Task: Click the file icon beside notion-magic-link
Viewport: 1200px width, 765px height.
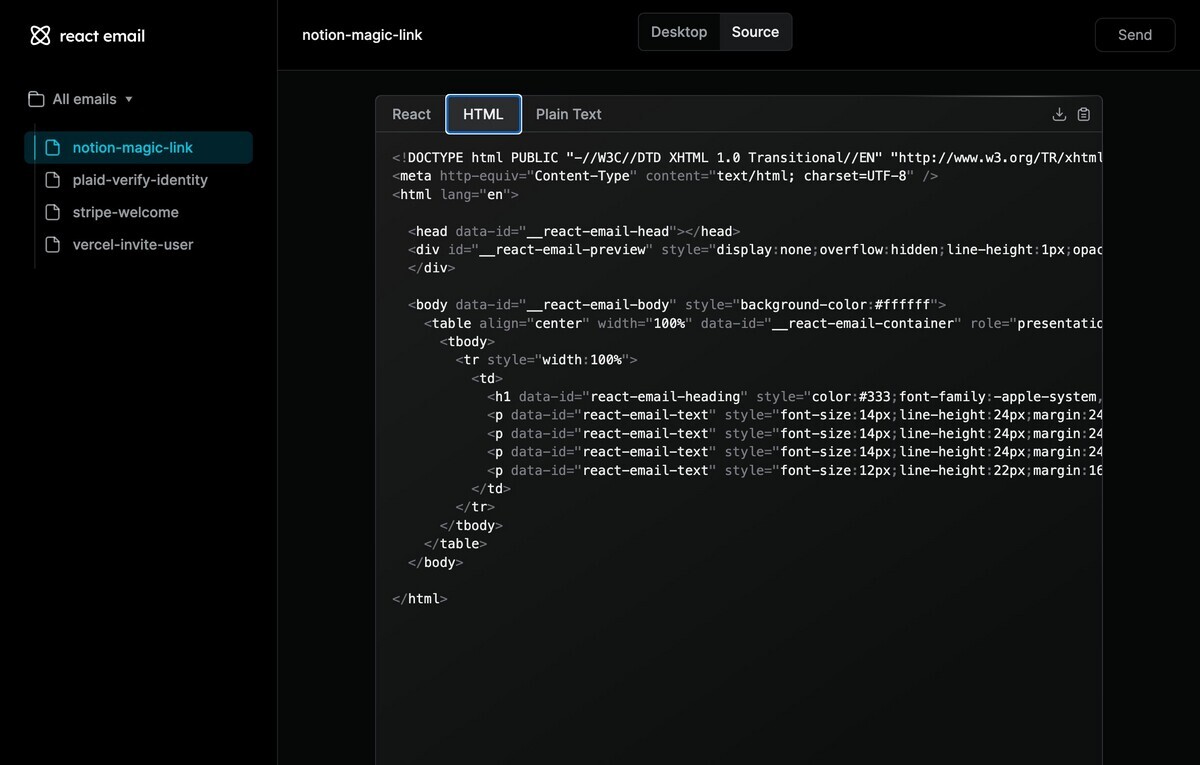Action: pyautogui.click(x=54, y=147)
